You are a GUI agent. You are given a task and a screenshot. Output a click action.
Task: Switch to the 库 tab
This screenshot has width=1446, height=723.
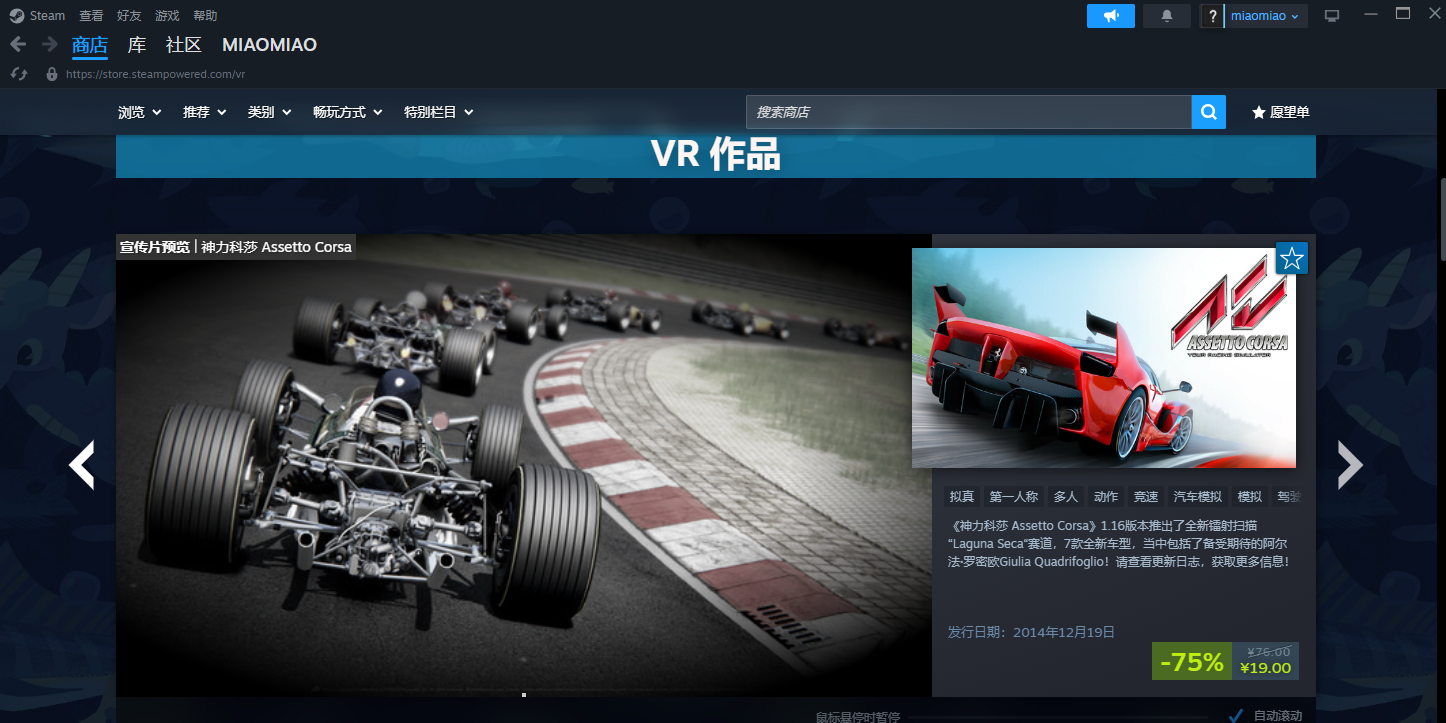(x=137, y=45)
